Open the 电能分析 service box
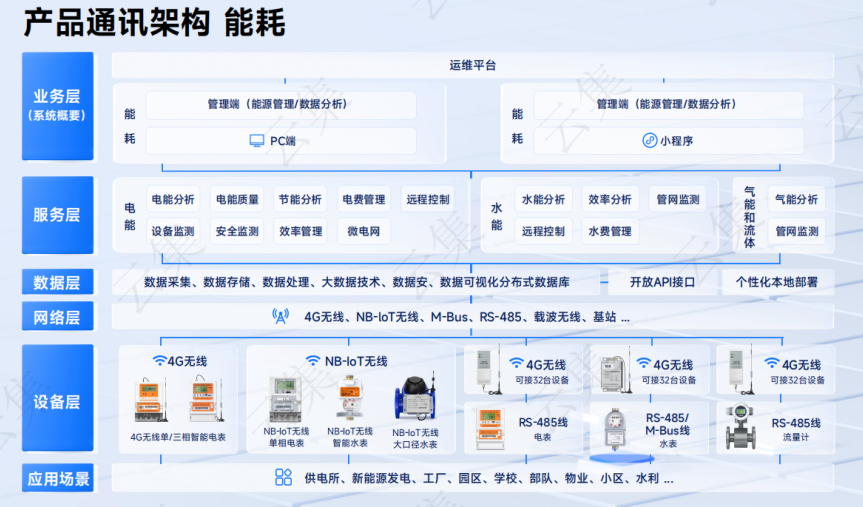This screenshot has height=507, width=863. coord(173,200)
